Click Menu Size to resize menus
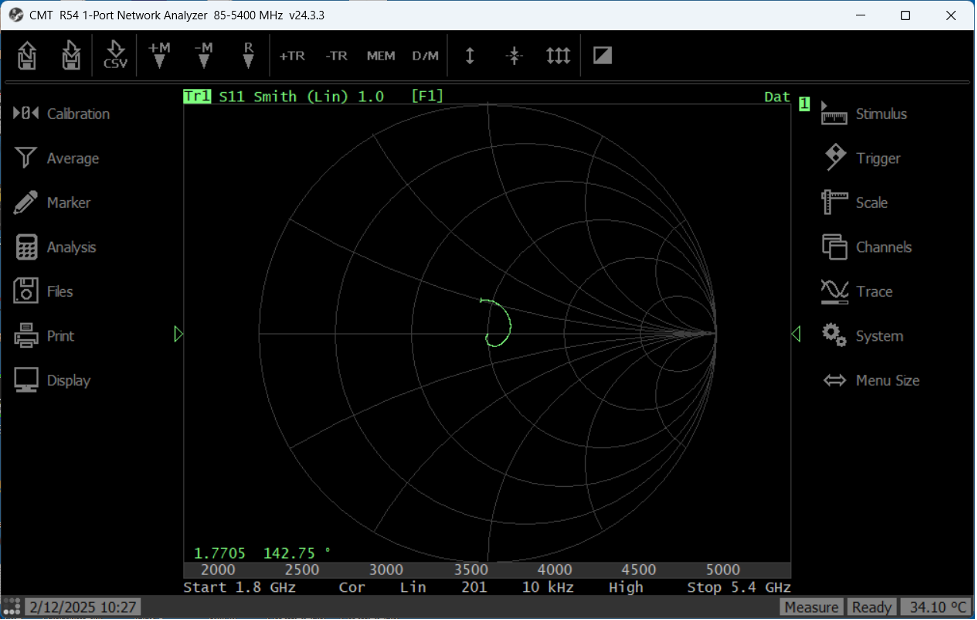The image size is (977, 620). [x=871, y=380]
